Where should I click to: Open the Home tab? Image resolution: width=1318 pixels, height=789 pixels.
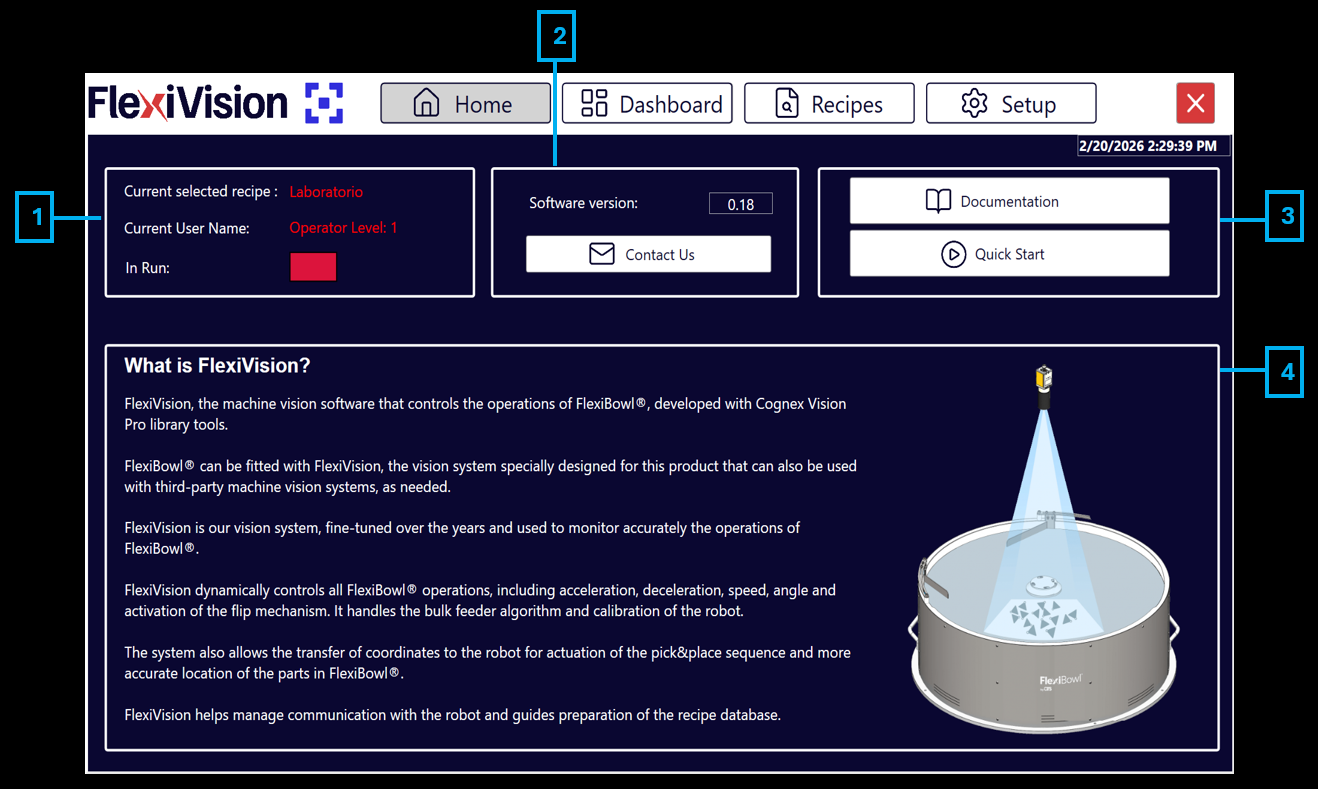coord(465,103)
